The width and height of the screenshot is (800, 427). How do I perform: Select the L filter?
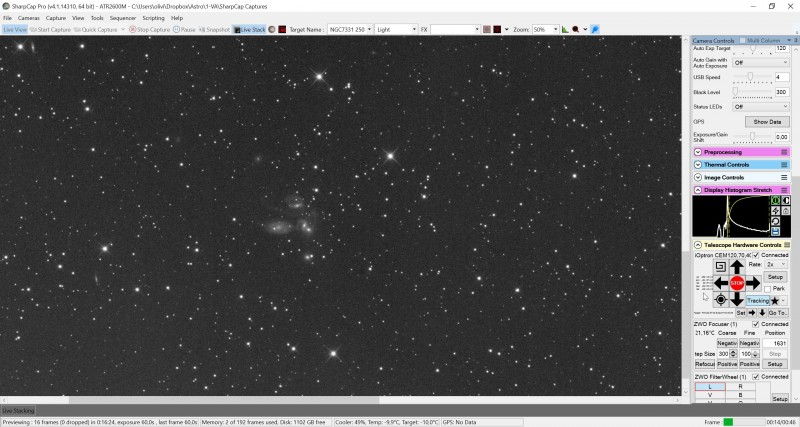click(x=710, y=387)
